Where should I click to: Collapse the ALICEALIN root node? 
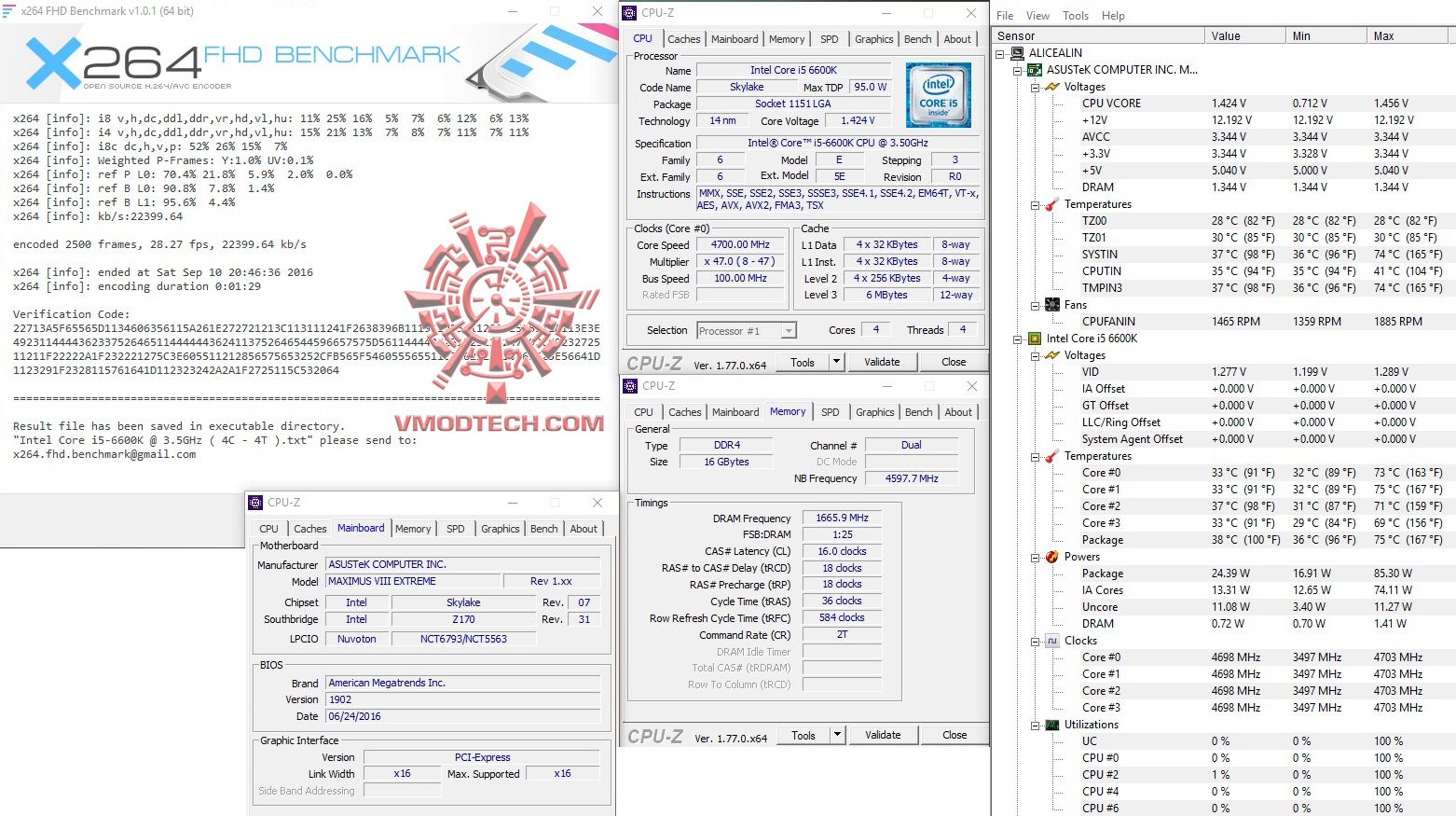[x=1000, y=54]
